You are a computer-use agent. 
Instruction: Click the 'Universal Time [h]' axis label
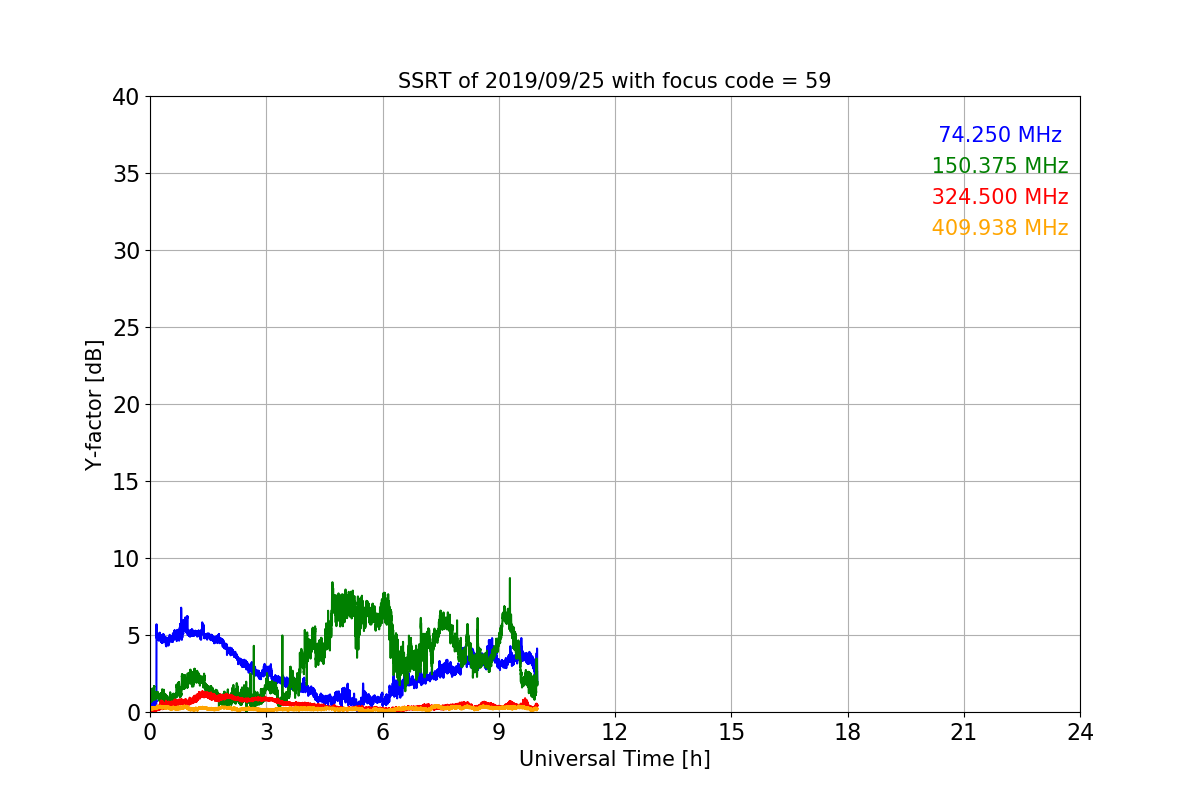pos(614,759)
